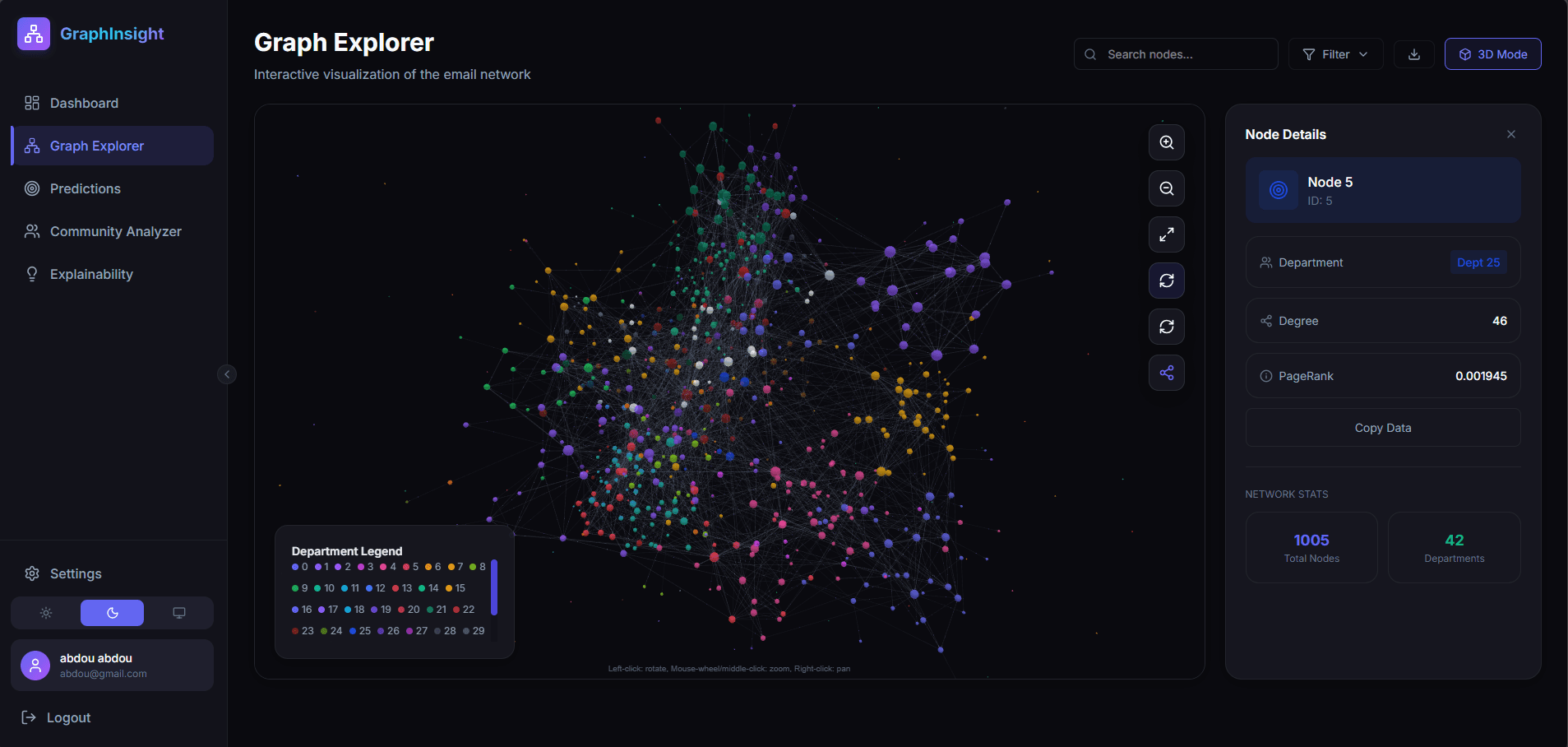Switch to light theme sun toggle

[x=46, y=613]
